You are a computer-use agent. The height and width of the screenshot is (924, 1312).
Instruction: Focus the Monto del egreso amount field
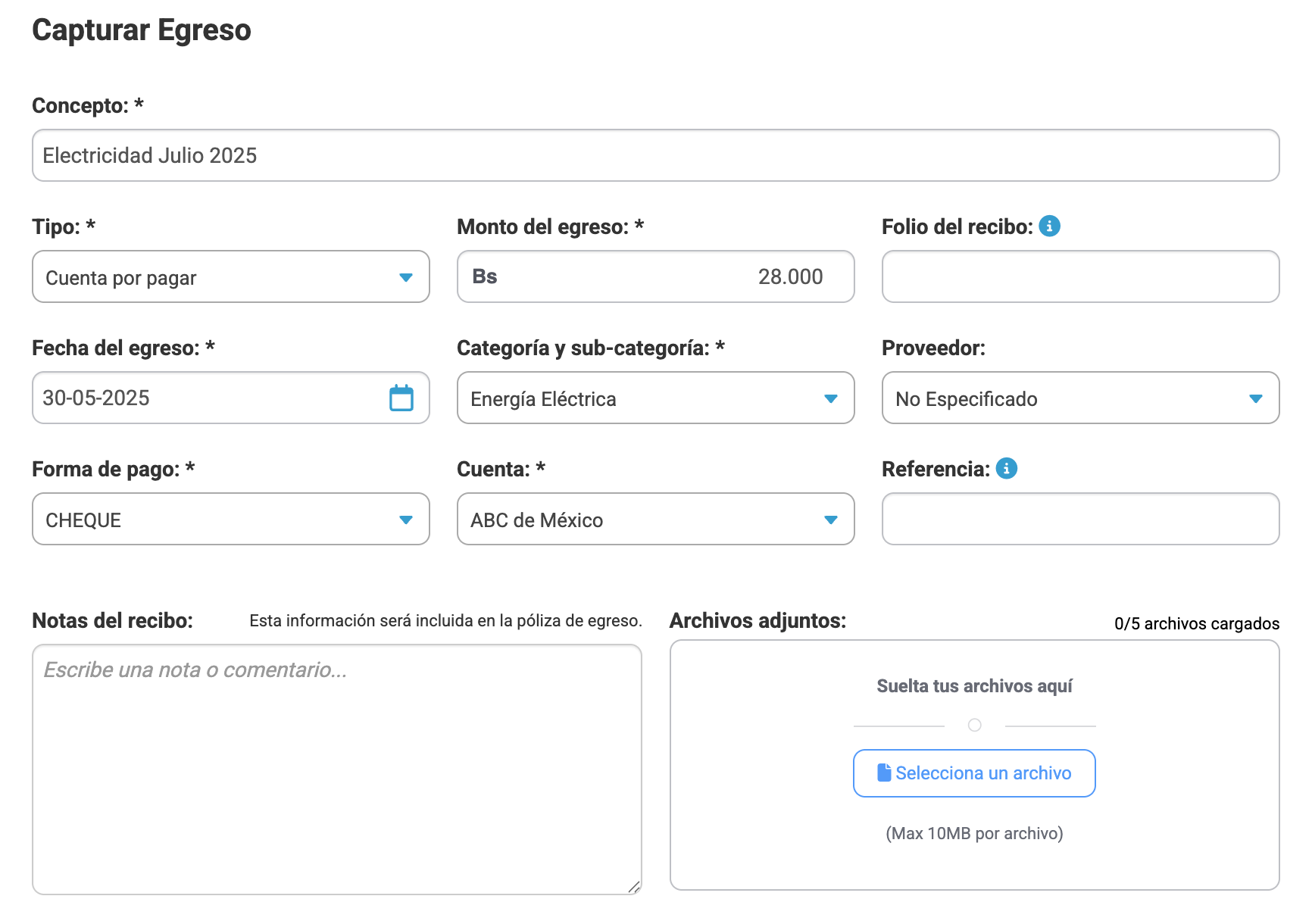(x=656, y=276)
